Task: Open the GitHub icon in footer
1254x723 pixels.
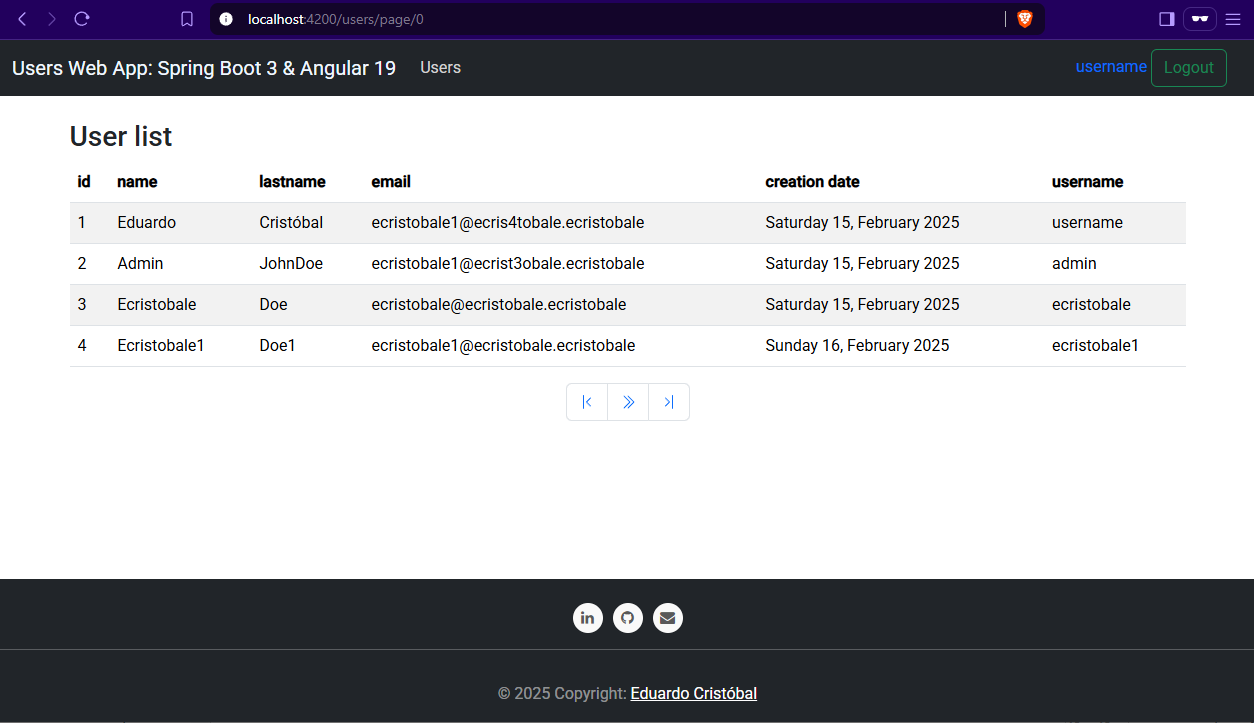Action: (628, 618)
